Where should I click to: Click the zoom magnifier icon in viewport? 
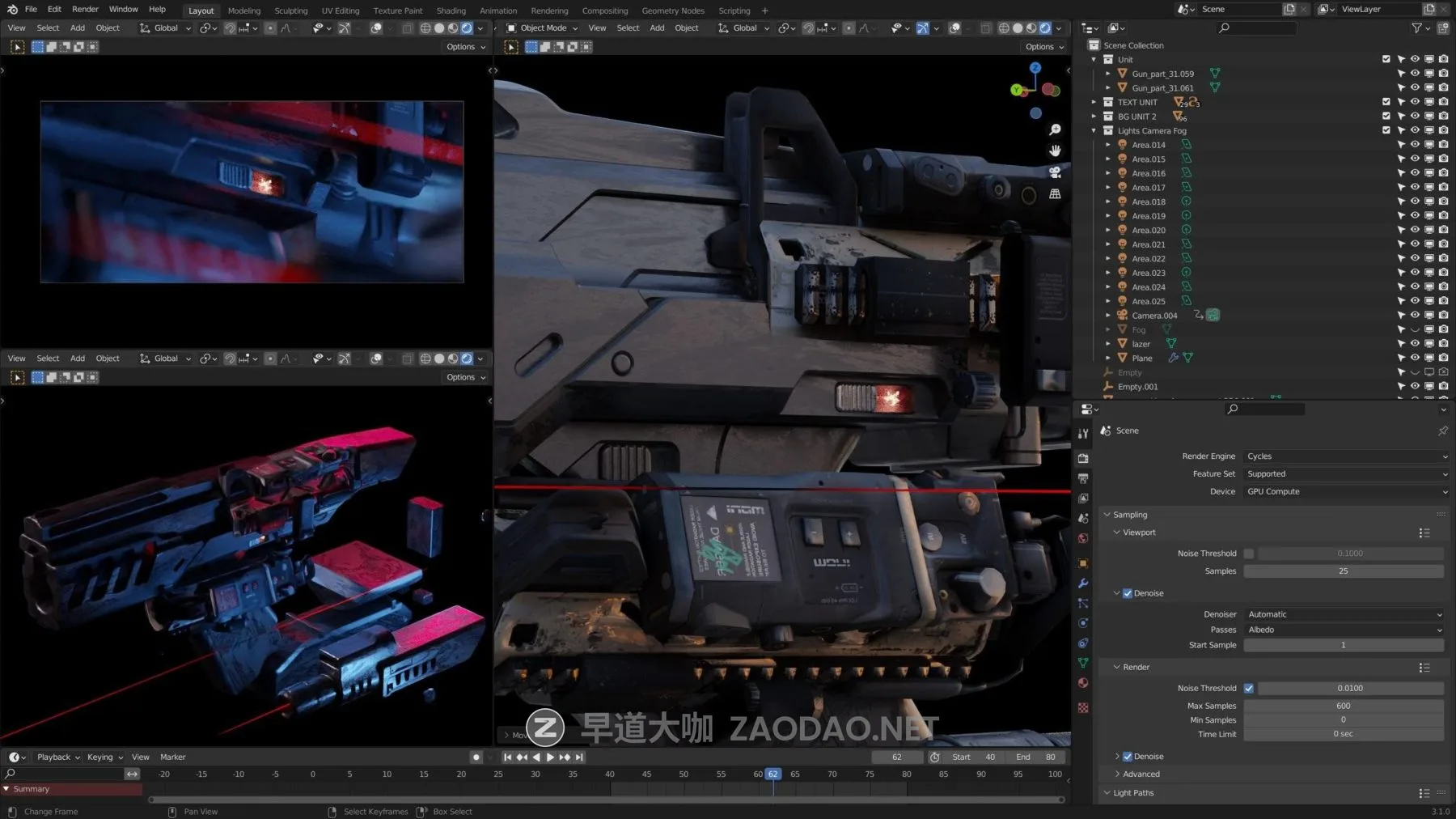pyautogui.click(x=1055, y=129)
